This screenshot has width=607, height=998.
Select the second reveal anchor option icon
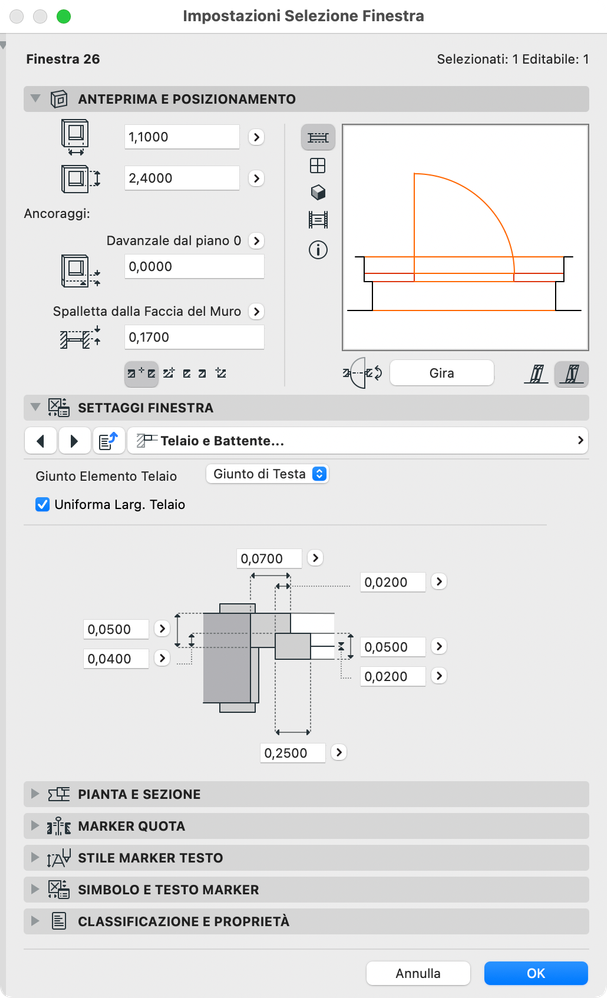(x=169, y=373)
